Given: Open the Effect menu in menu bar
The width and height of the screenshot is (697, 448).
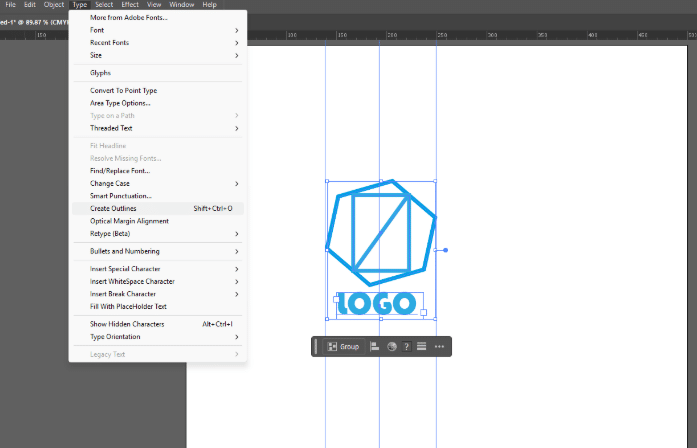Looking at the screenshot, I should pos(130,5).
